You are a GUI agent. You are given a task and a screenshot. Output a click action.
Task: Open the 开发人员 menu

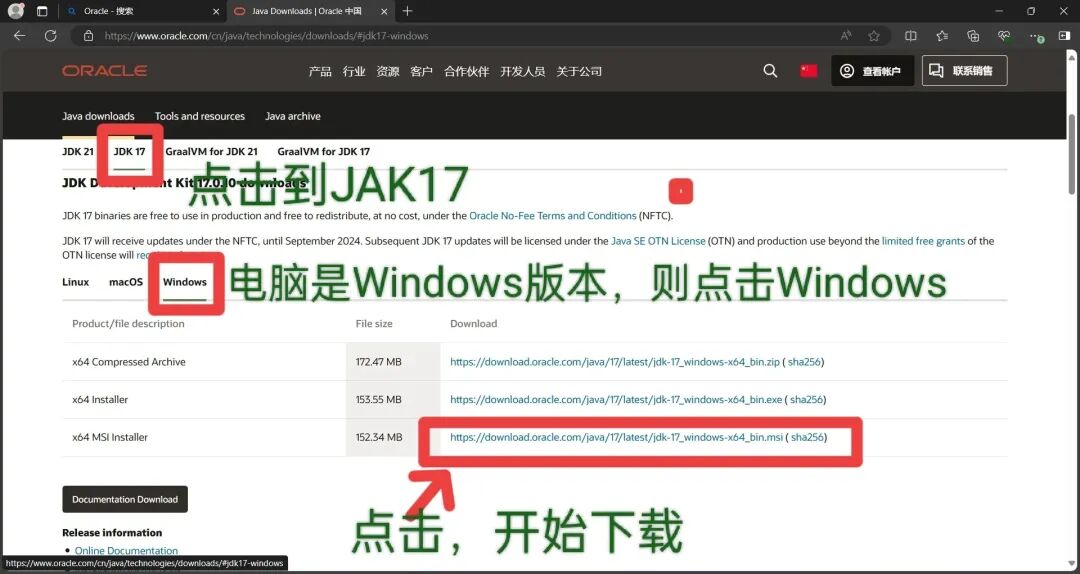click(x=523, y=72)
